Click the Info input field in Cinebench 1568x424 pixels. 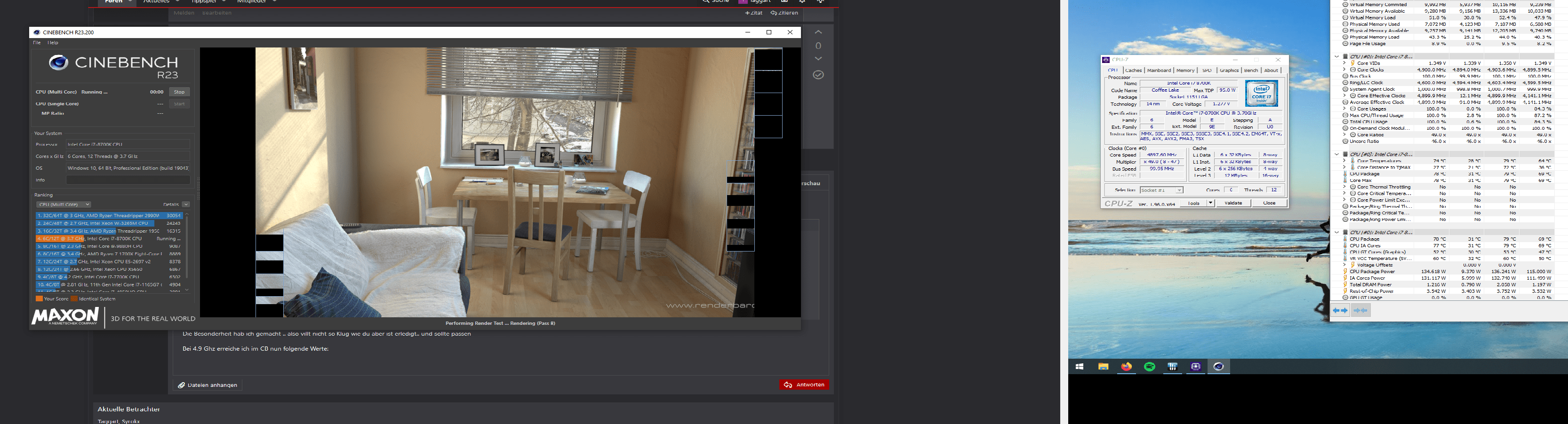(x=128, y=180)
